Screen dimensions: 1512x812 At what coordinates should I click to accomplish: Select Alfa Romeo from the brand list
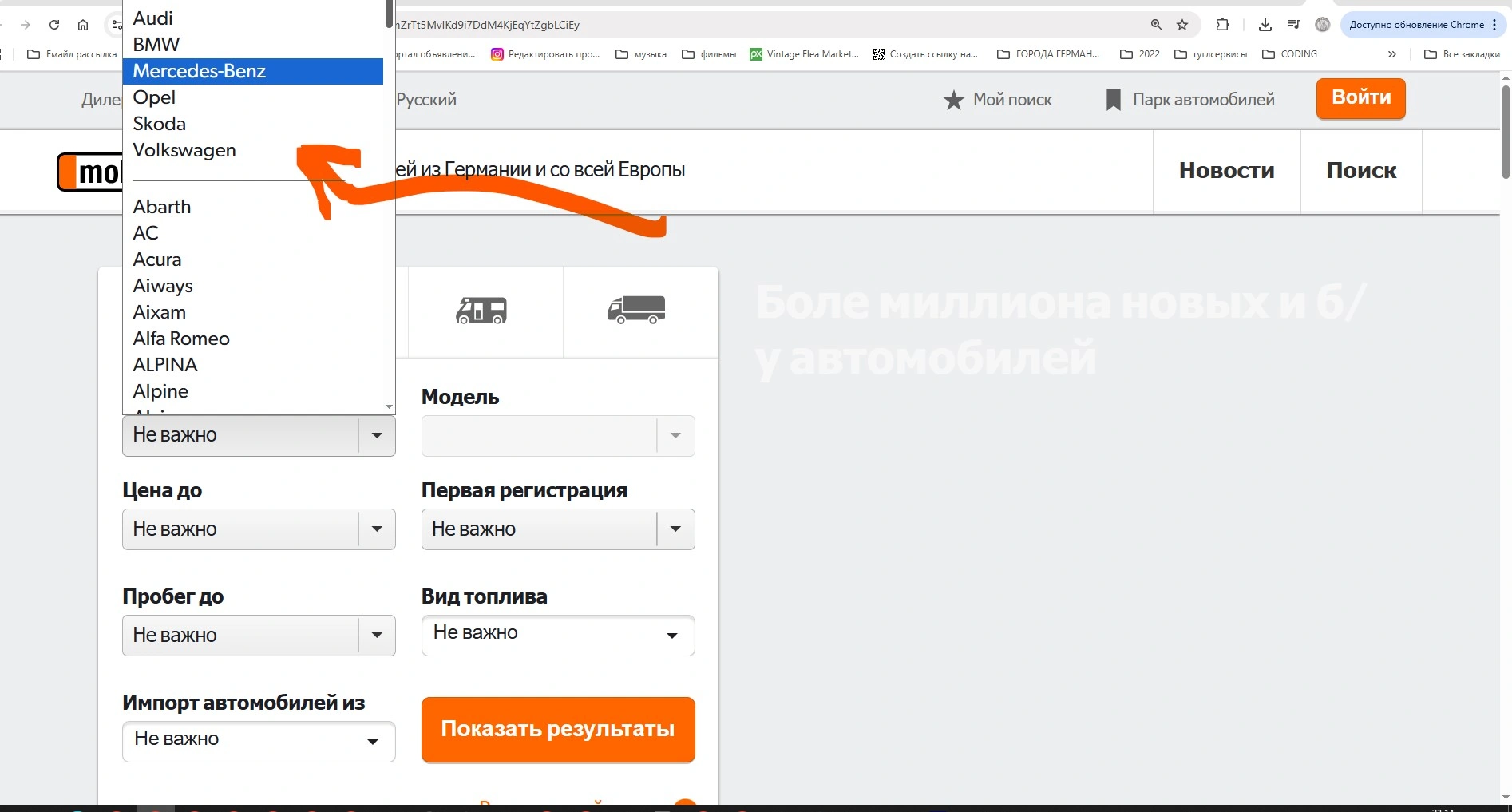(181, 339)
